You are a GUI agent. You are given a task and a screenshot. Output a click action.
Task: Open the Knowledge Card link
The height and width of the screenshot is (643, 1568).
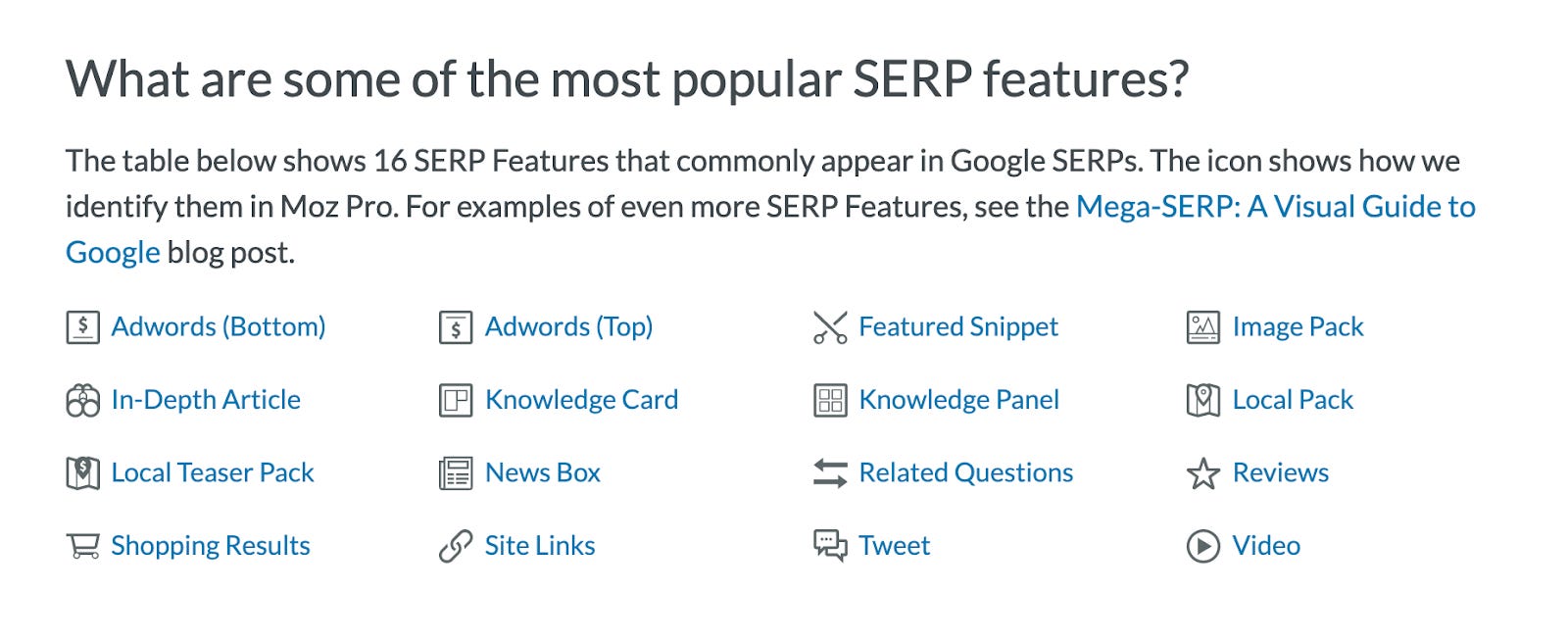[581, 399]
